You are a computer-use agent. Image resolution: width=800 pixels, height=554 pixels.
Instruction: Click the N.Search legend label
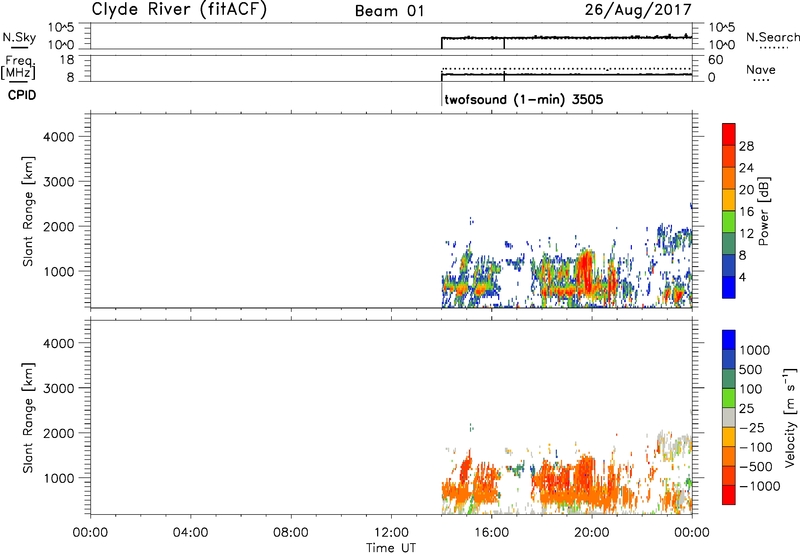tap(772, 37)
